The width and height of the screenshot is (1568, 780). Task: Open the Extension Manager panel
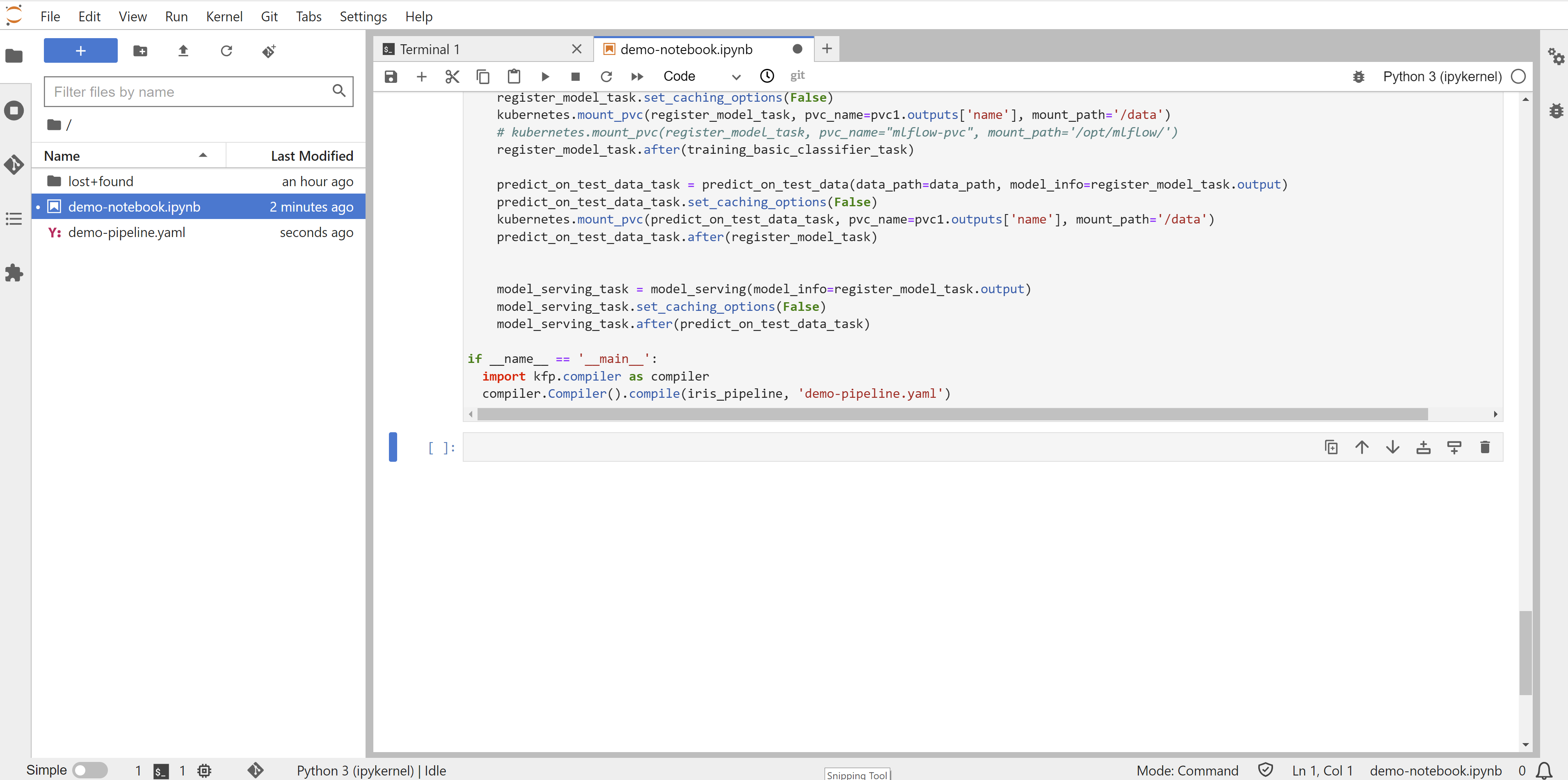(14, 273)
